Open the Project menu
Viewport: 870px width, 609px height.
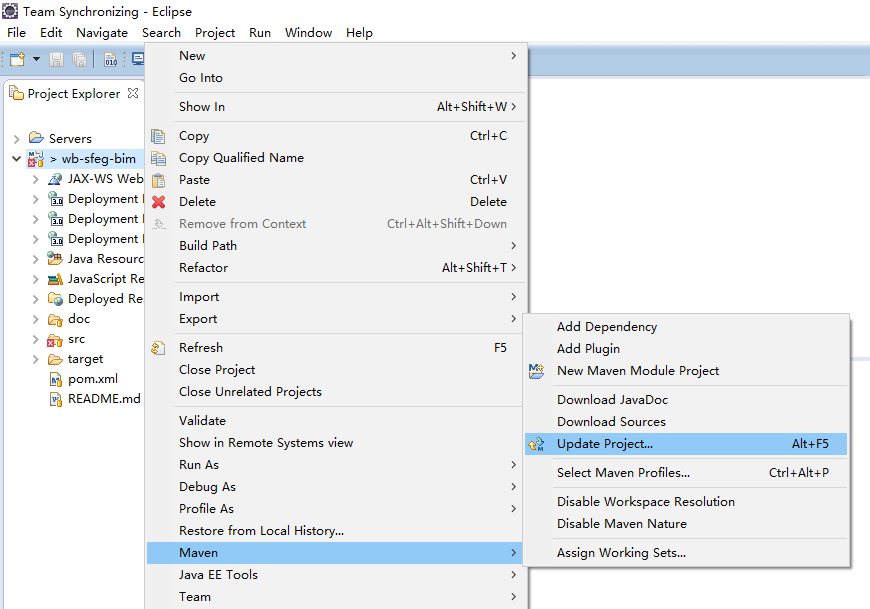click(215, 33)
